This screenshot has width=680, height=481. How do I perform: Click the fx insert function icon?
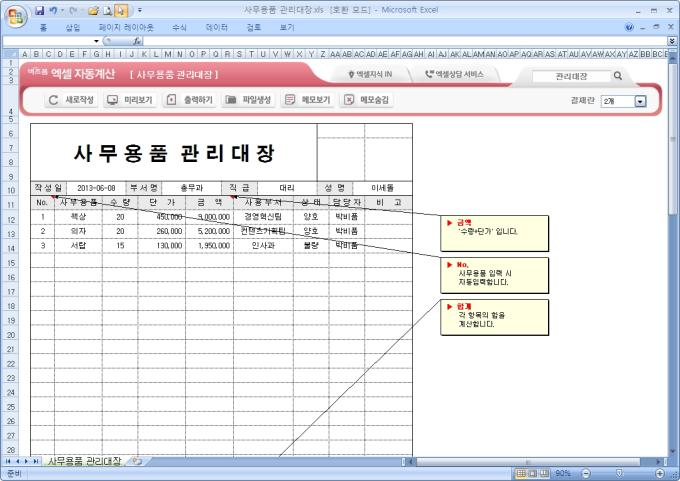click(137, 41)
